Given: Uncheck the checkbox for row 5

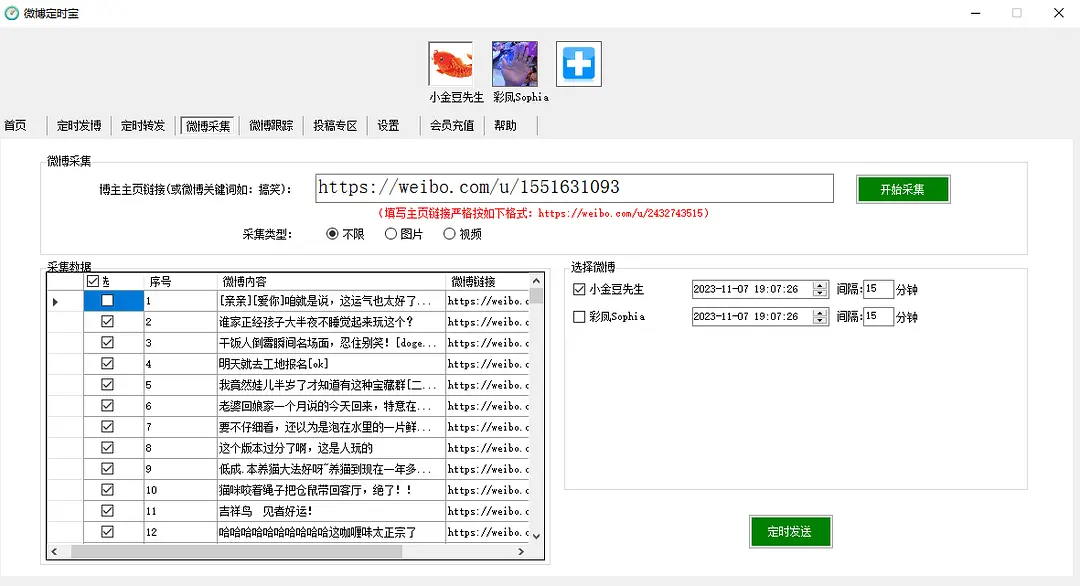Looking at the screenshot, I should click(107, 385).
